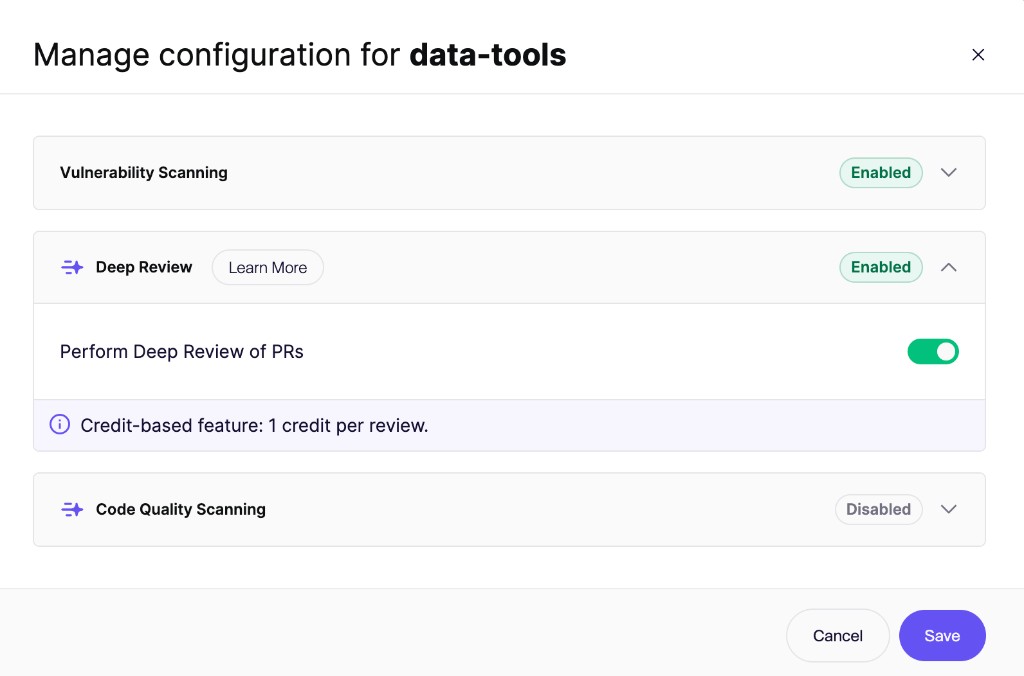1024x676 pixels.
Task: Click the Enabled badge for Deep Review
Action: (880, 267)
